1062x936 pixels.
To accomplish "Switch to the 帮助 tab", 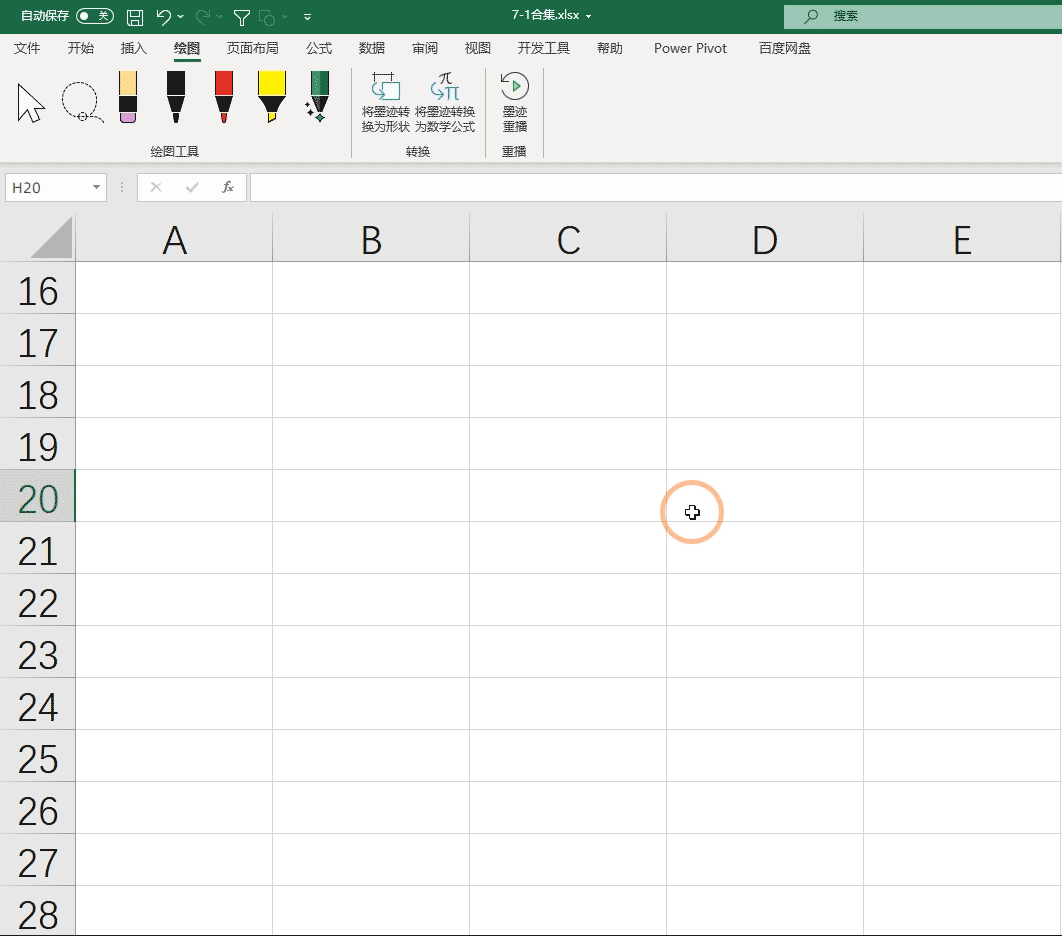I will point(610,48).
